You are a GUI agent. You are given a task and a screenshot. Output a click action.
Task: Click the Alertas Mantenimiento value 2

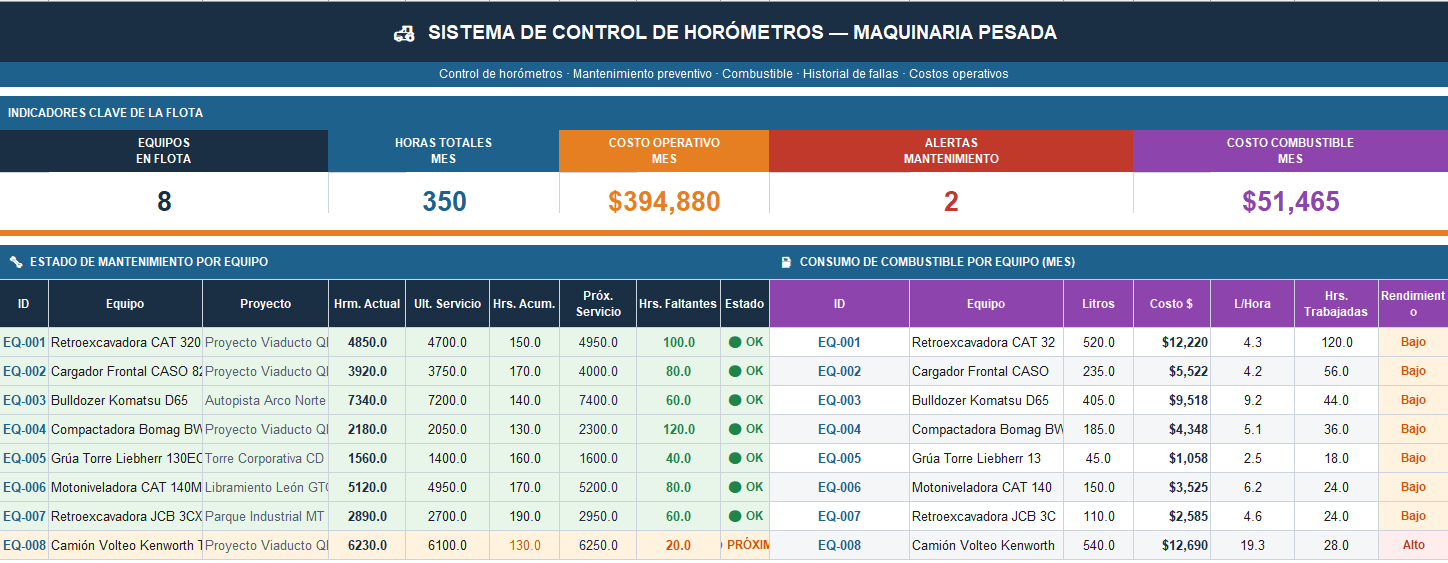tap(951, 202)
